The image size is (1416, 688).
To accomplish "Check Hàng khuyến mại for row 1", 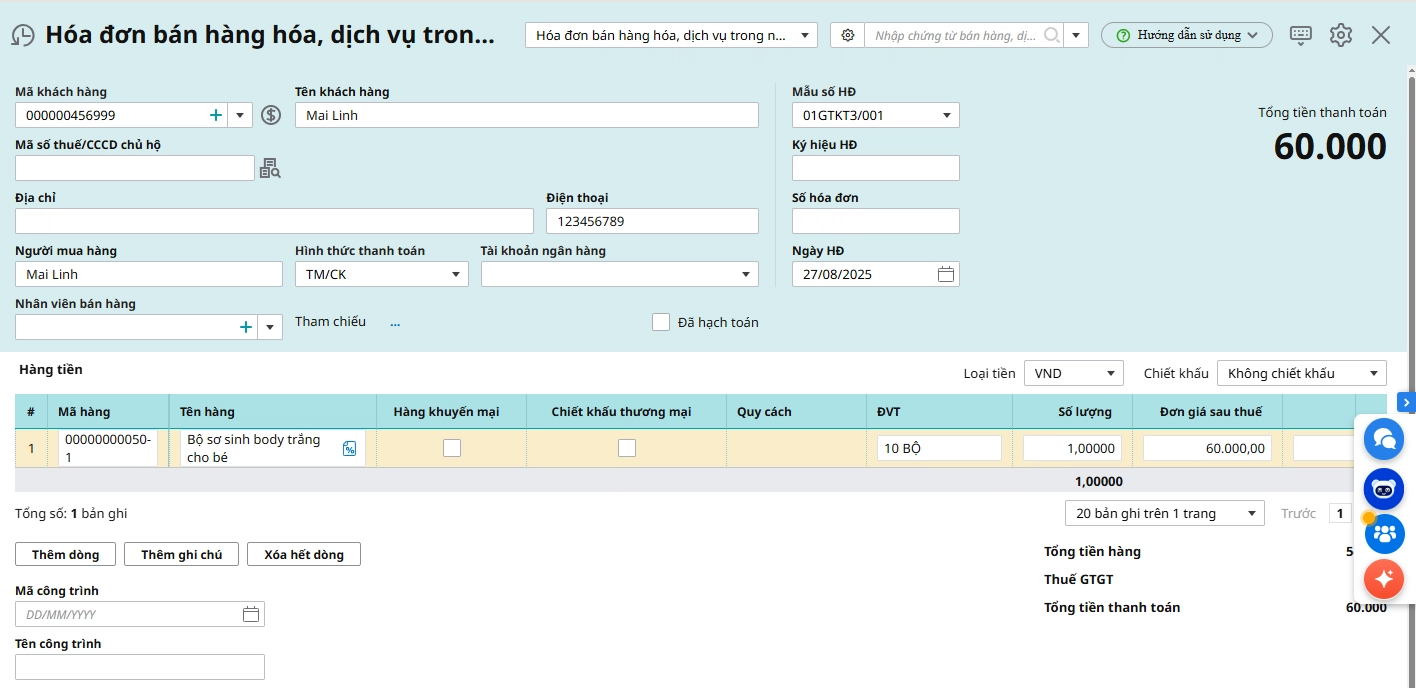I will tap(452, 448).
